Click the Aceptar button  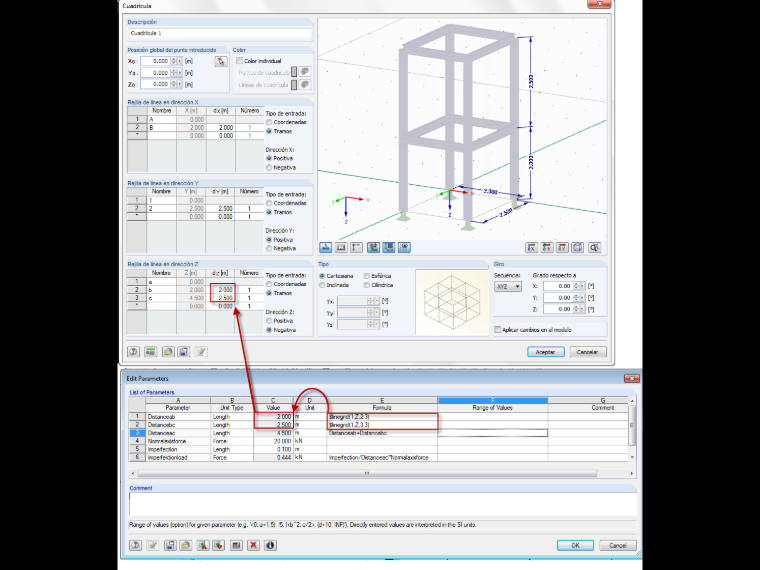coord(546,352)
